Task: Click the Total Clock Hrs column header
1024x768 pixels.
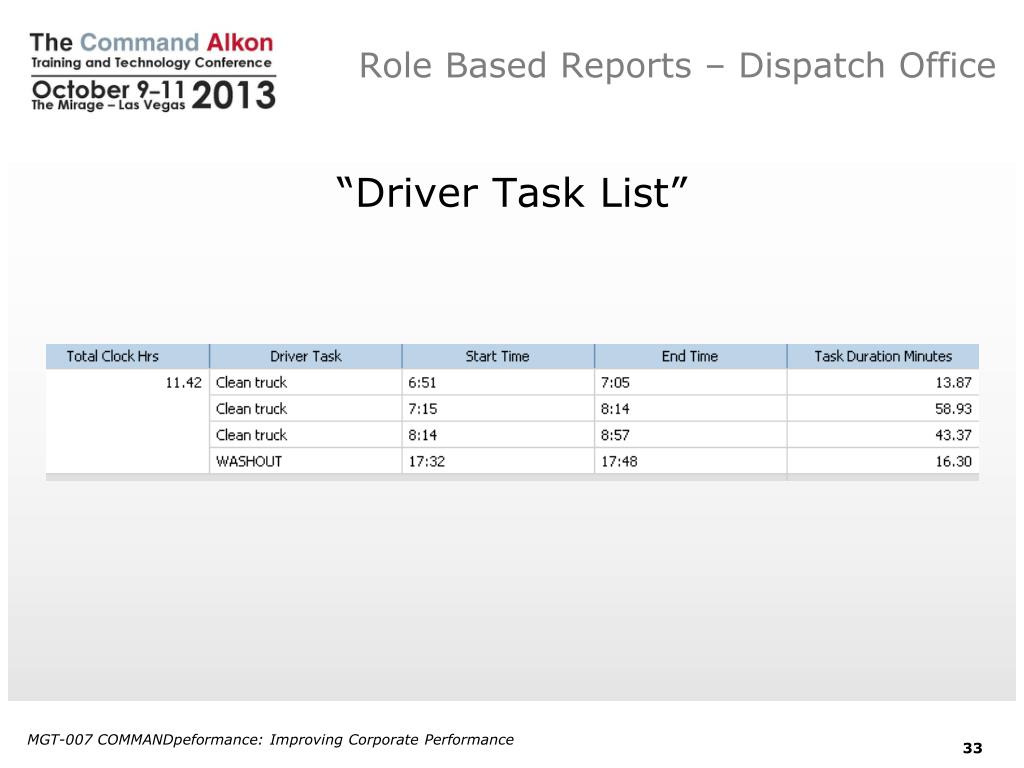Action: pos(127,356)
